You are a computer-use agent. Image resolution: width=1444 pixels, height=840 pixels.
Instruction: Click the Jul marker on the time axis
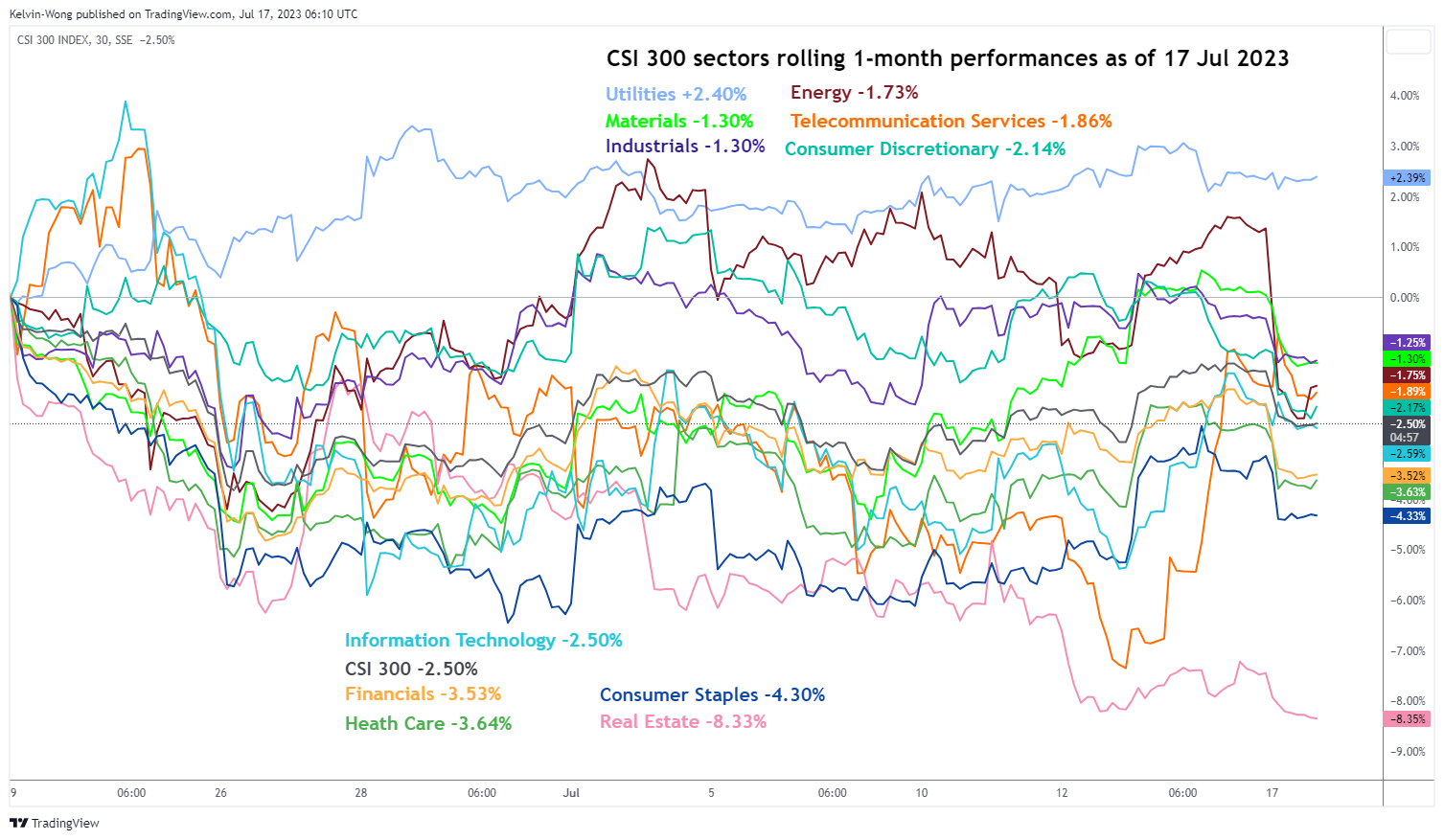(x=571, y=793)
